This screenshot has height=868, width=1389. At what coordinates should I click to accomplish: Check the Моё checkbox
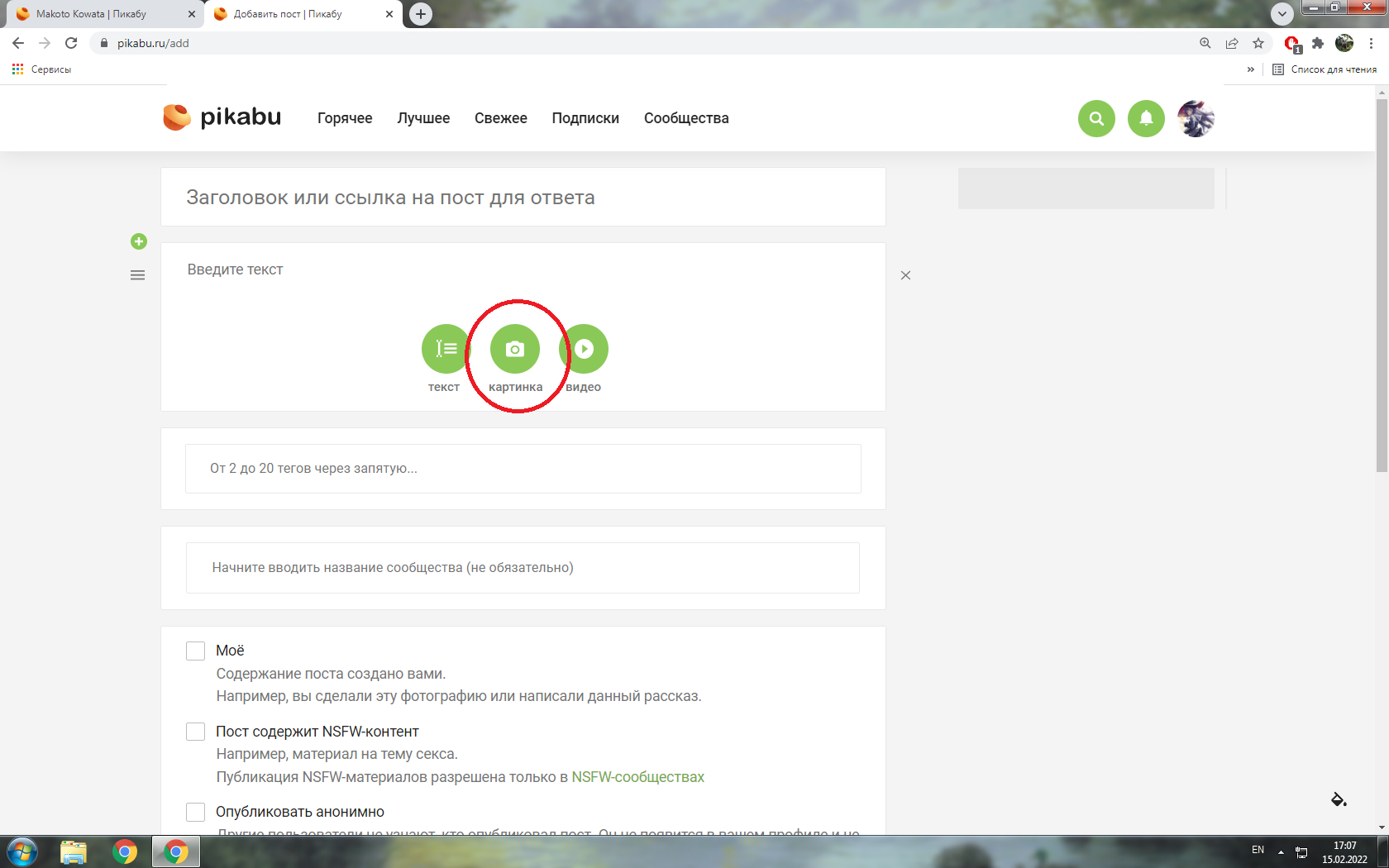point(195,651)
